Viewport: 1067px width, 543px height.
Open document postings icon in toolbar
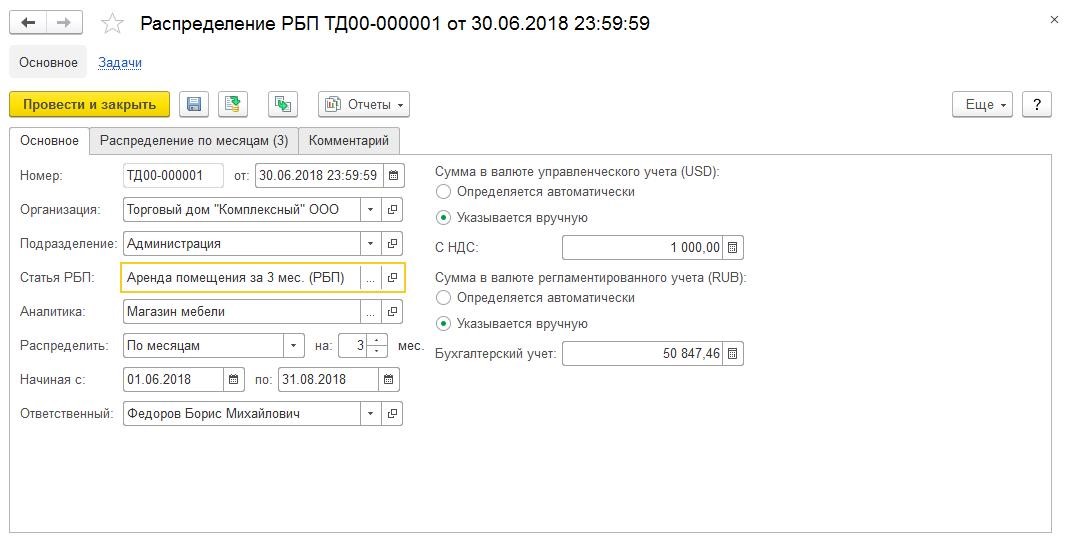[282, 104]
